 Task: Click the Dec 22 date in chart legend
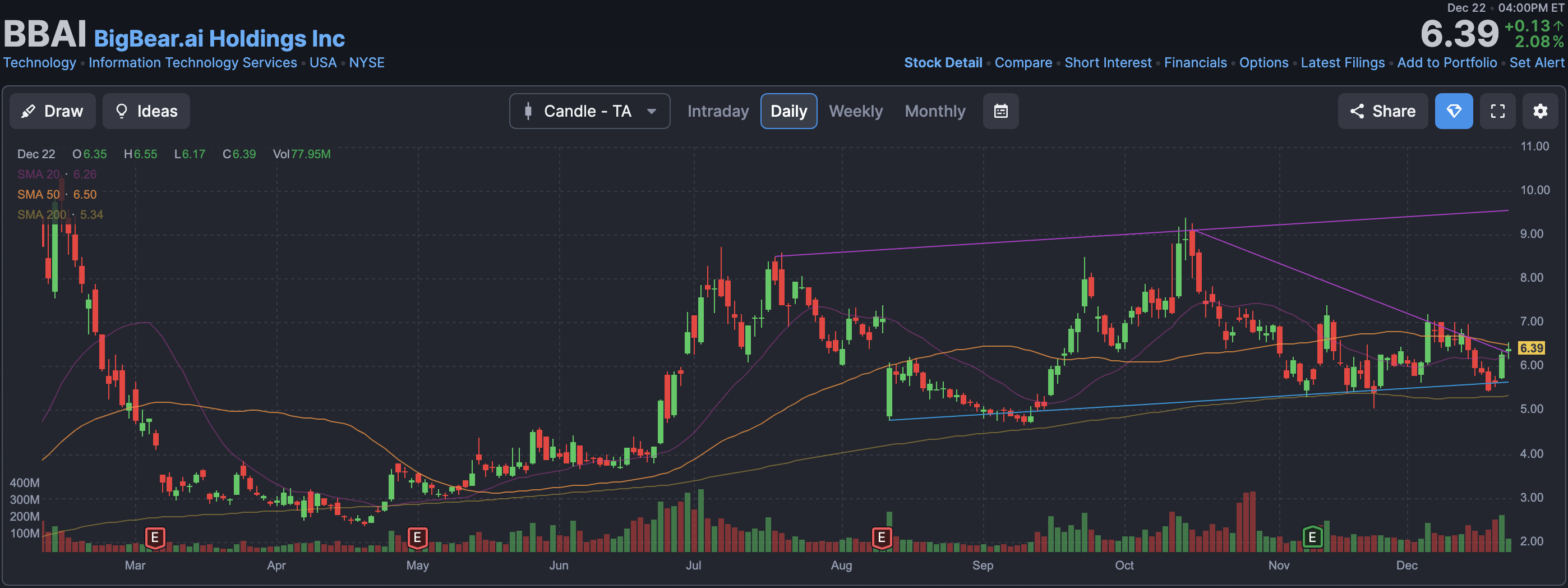point(36,154)
